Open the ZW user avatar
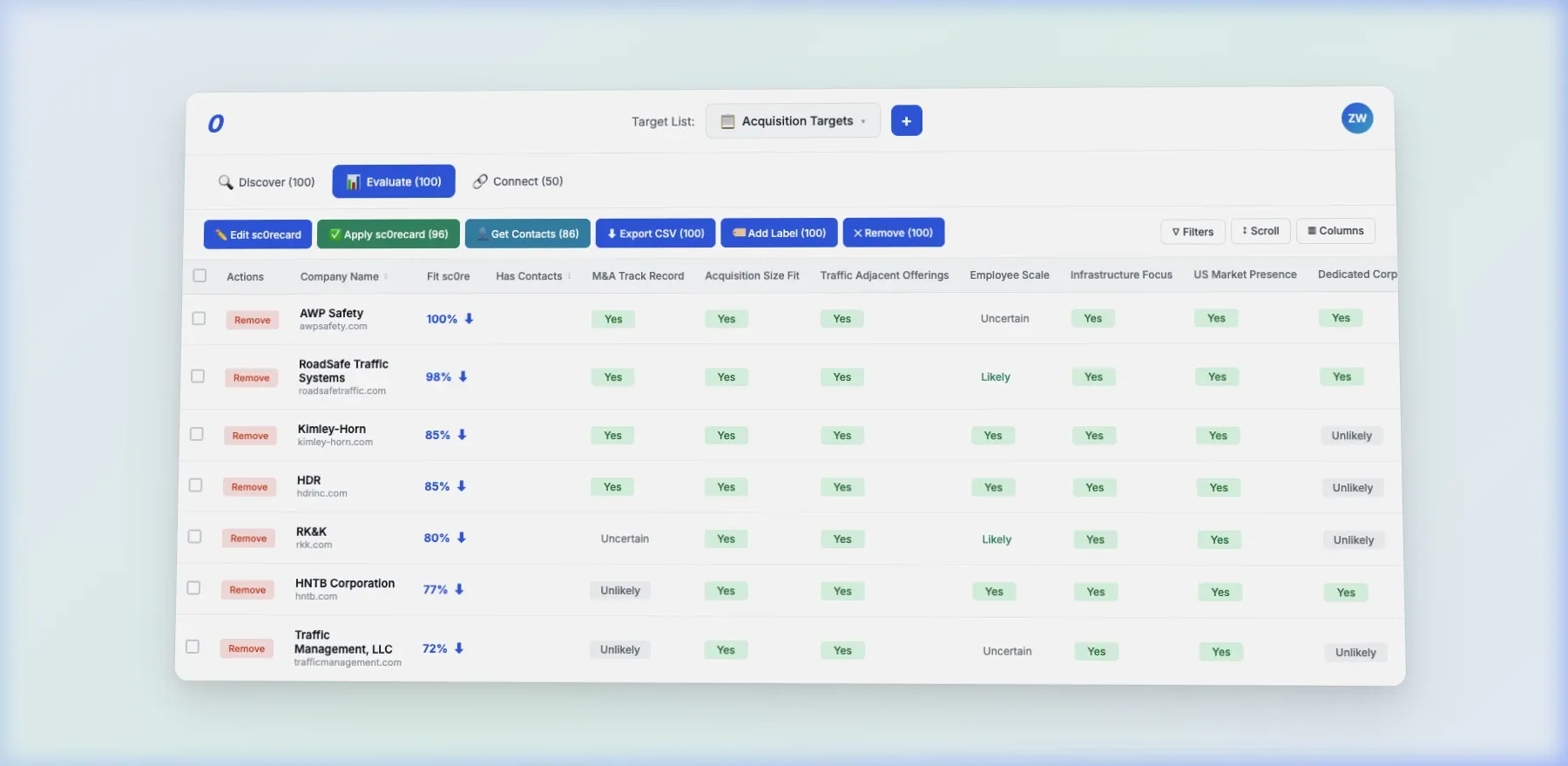The height and width of the screenshot is (766, 1568). point(1357,119)
